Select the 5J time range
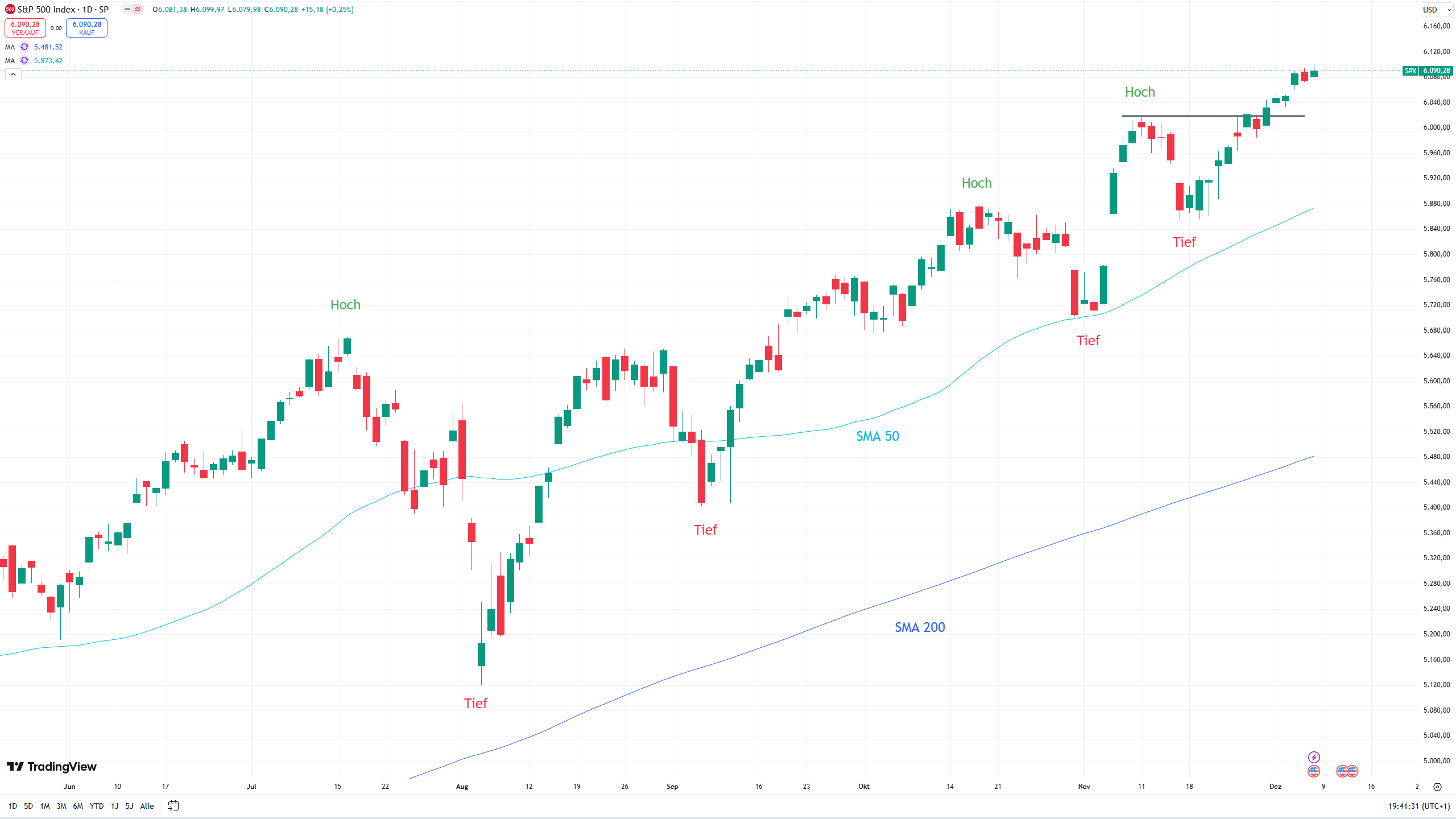 click(129, 806)
